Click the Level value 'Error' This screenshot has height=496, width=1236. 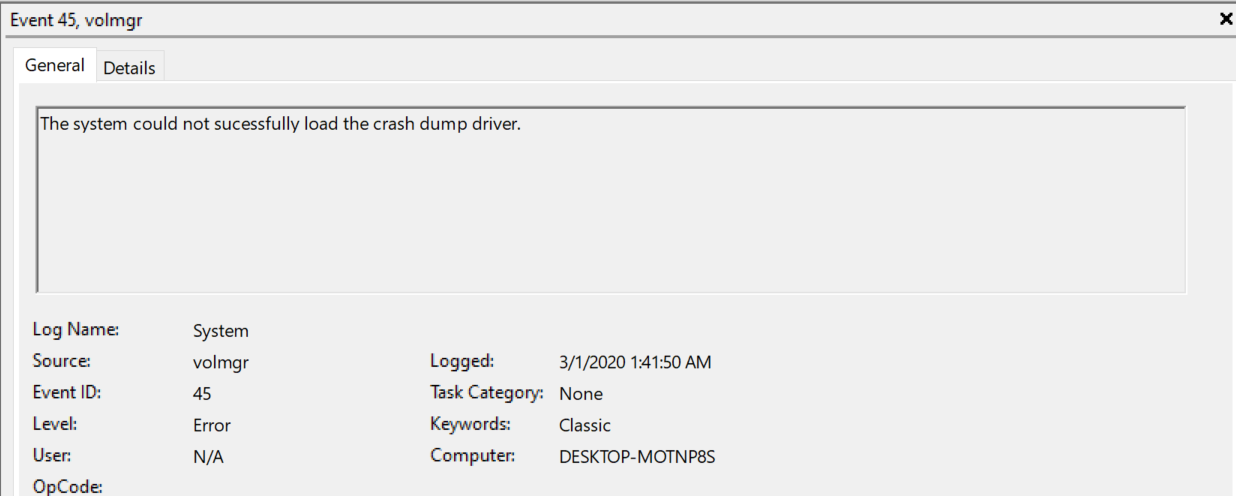tap(212, 425)
